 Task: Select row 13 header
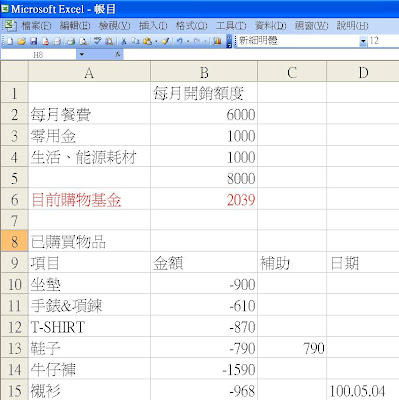(x=14, y=348)
